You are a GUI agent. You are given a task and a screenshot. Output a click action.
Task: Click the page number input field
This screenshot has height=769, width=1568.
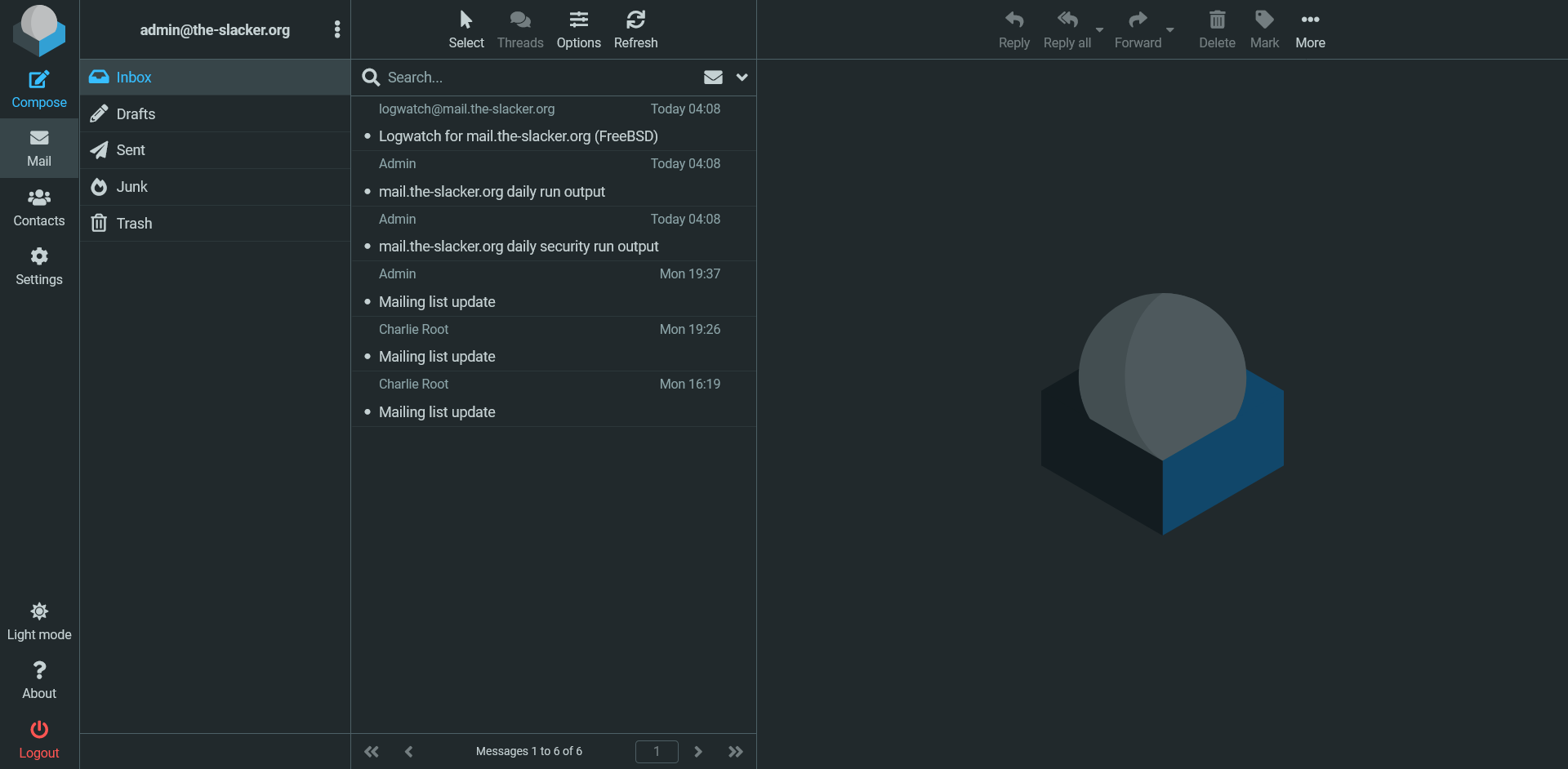[657, 751]
